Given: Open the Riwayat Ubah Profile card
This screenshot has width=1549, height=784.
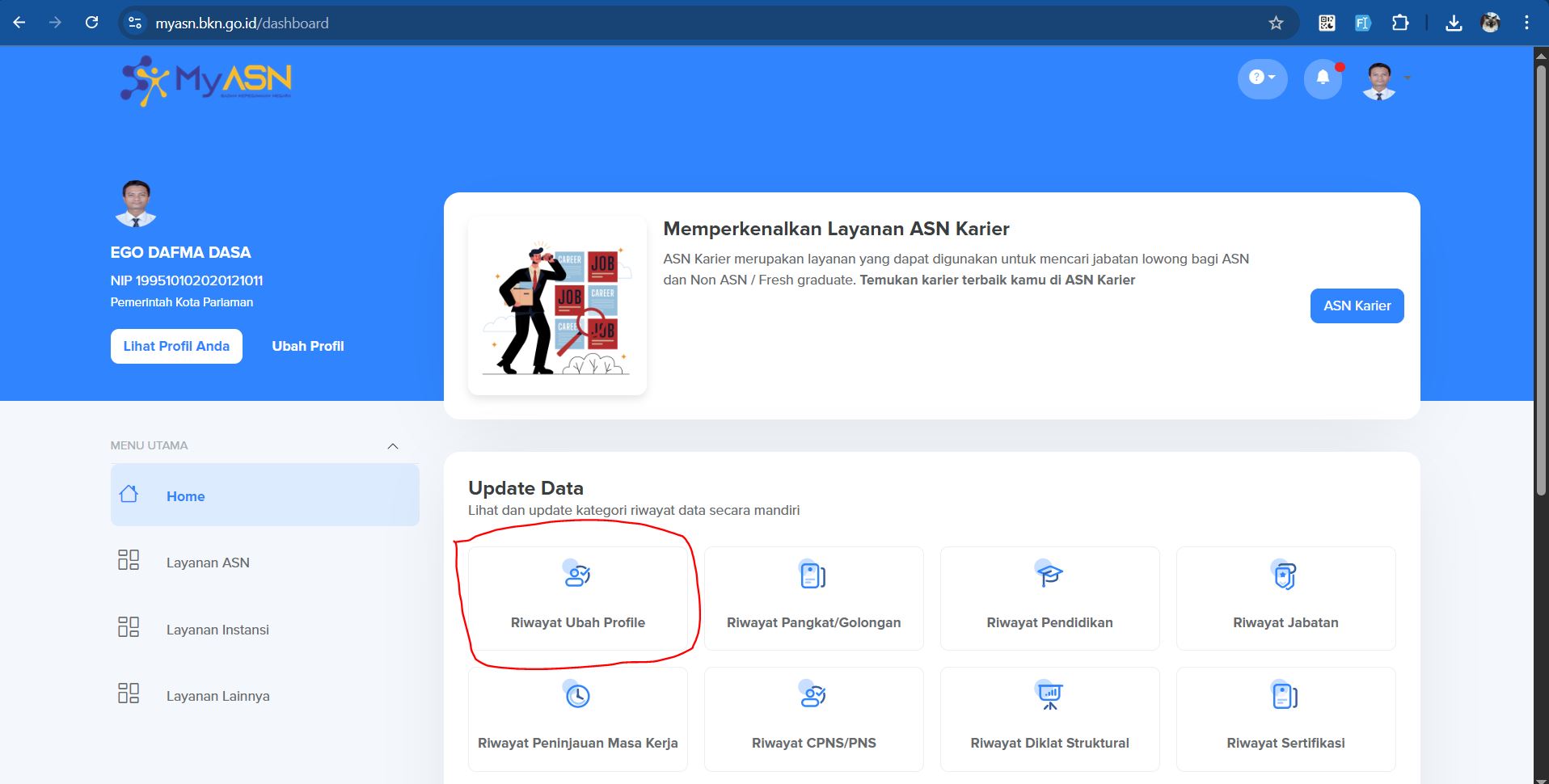Looking at the screenshot, I should (x=577, y=598).
